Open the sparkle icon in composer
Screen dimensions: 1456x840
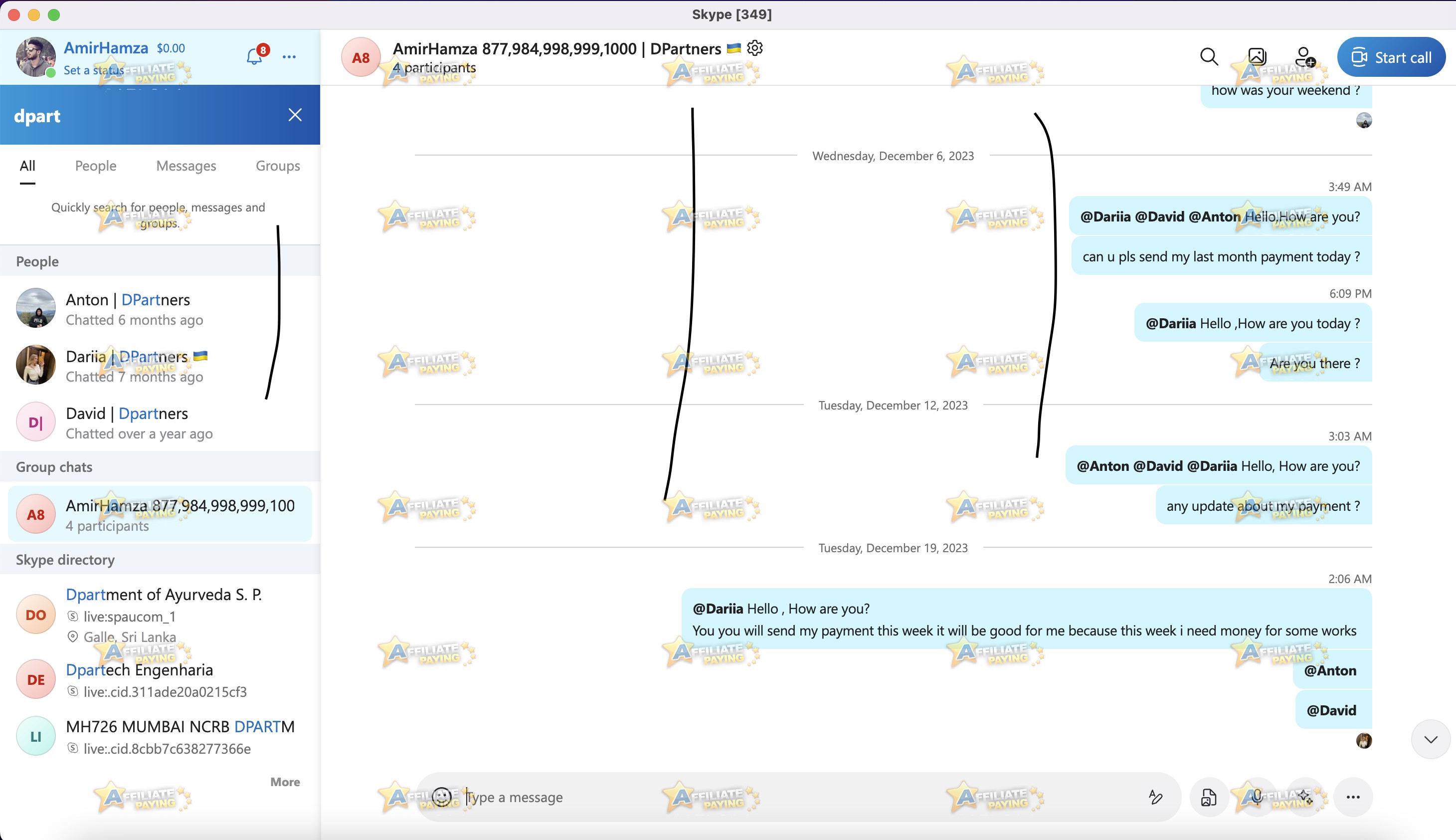click(1305, 797)
